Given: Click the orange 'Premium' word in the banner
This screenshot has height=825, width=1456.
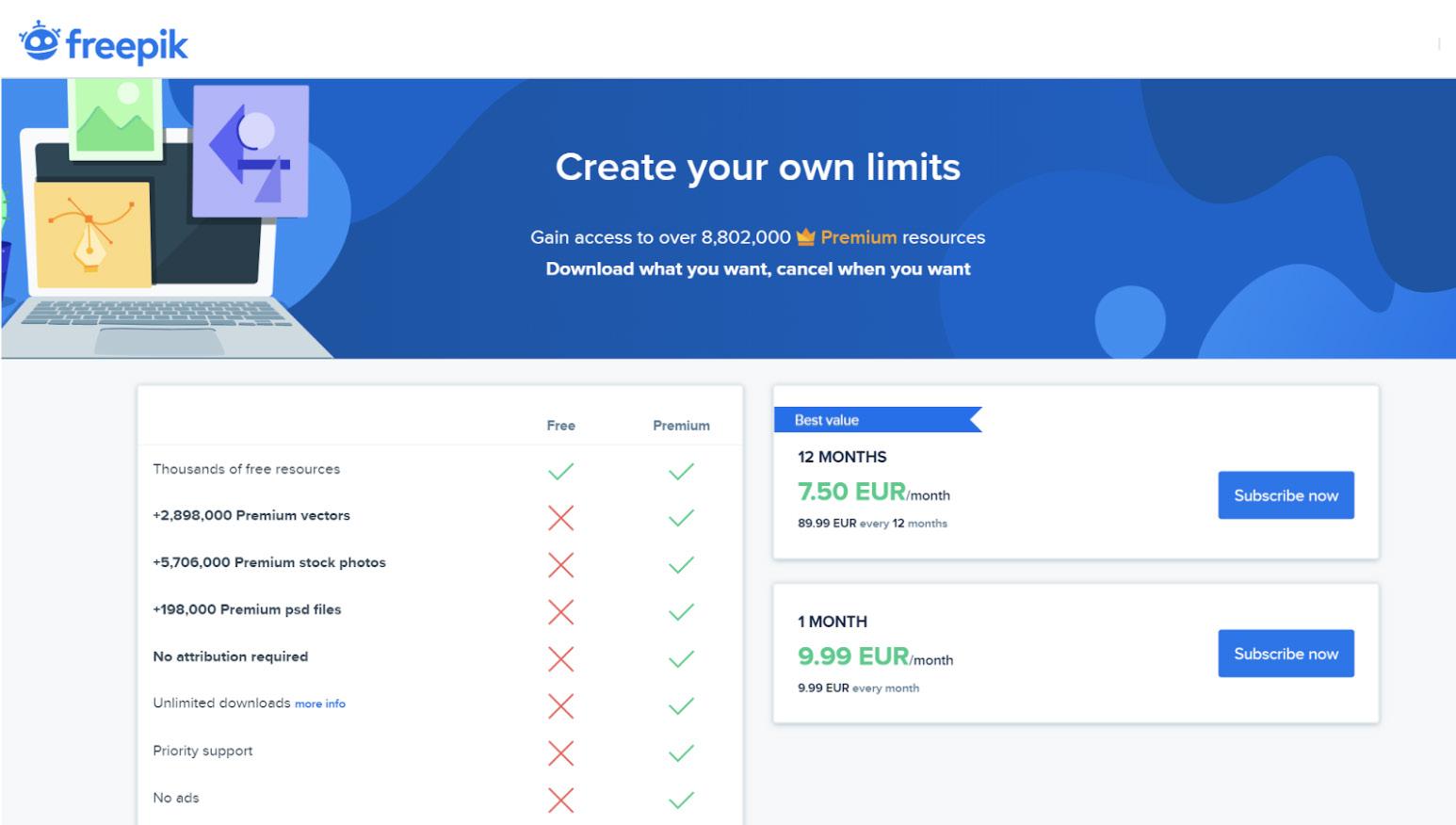Looking at the screenshot, I should click(x=858, y=237).
